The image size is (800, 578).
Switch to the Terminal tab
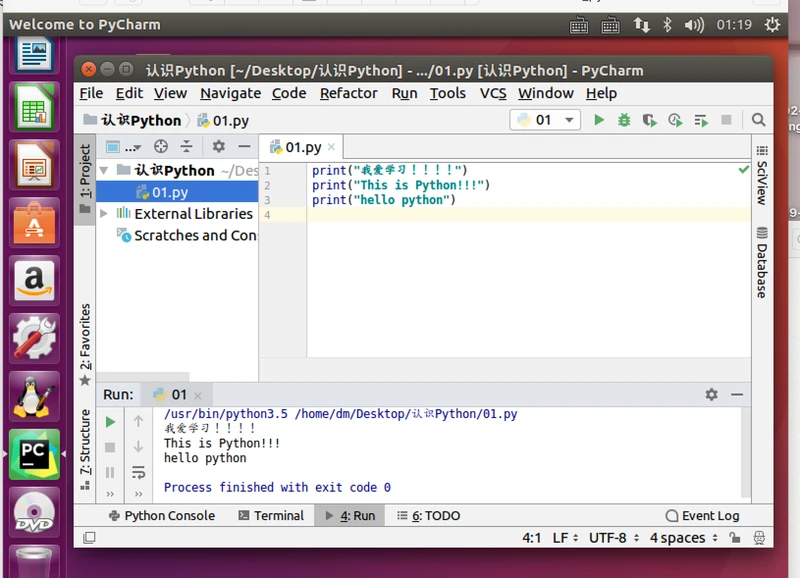[271, 516]
